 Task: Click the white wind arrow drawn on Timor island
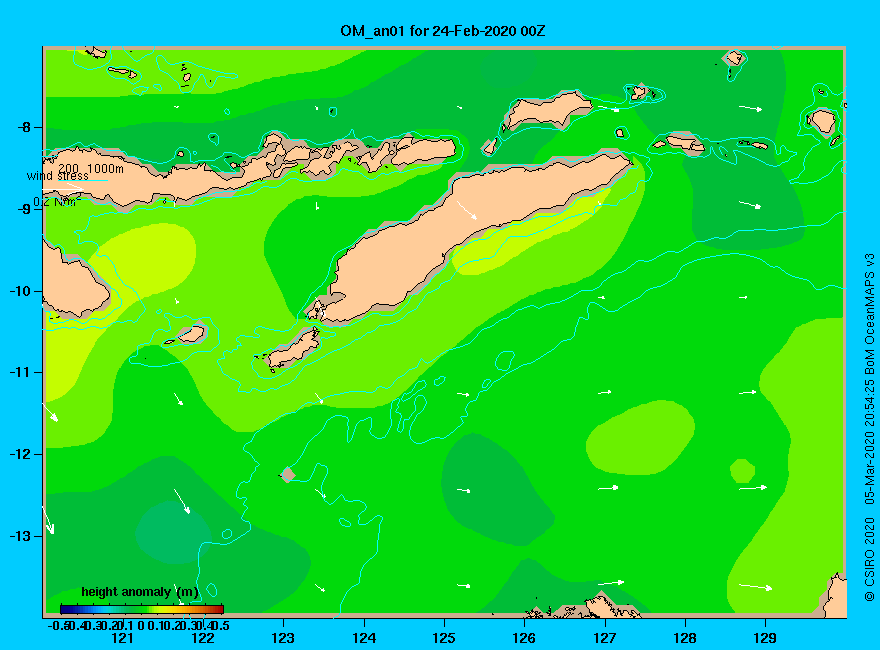(x=467, y=209)
